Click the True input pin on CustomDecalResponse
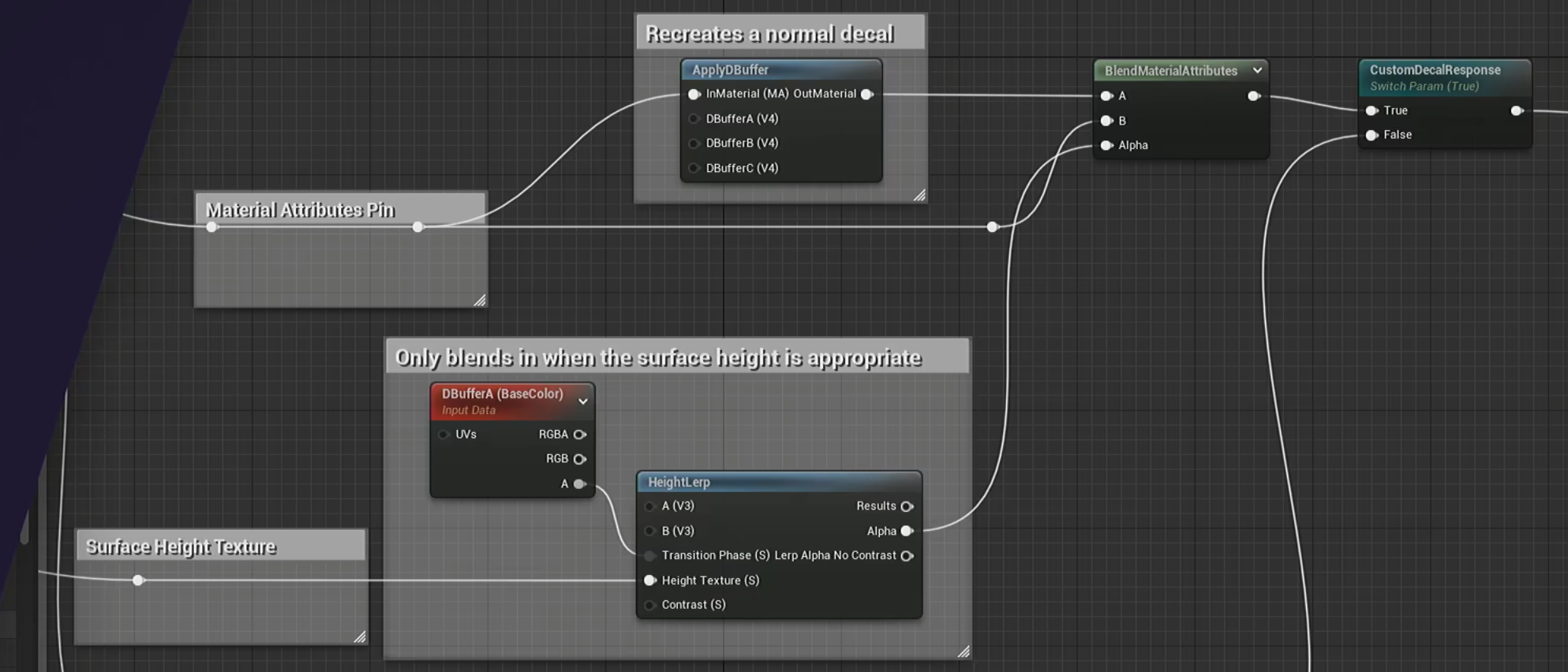Image resolution: width=1568 pixels, height=672 pixels. click(1372, 110)
